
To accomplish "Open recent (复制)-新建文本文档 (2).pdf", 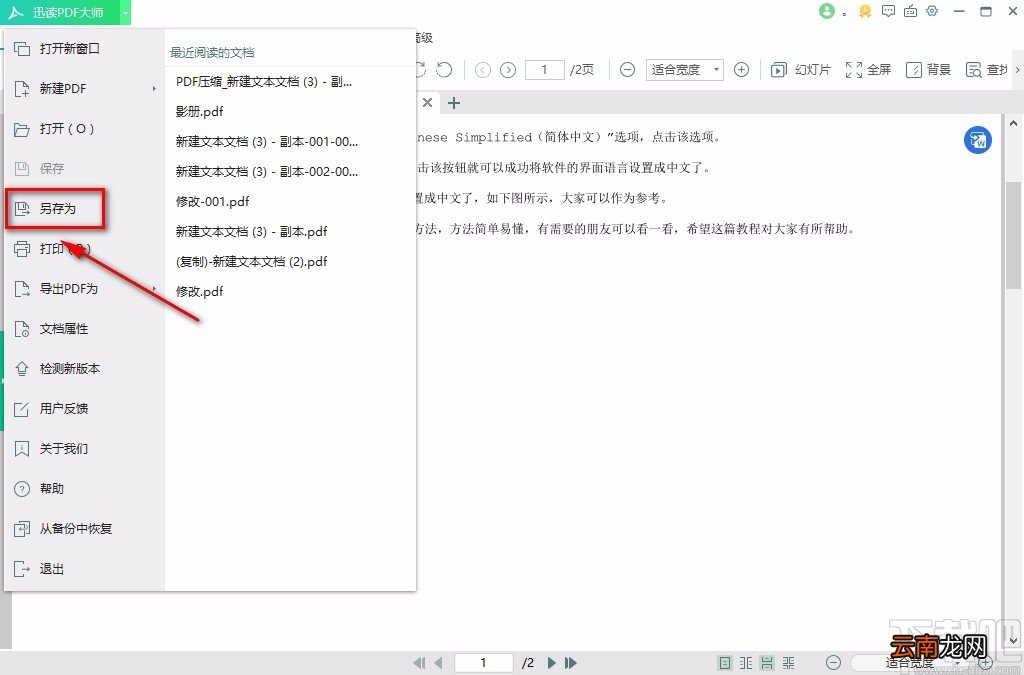I will click(x=251, y=262).
